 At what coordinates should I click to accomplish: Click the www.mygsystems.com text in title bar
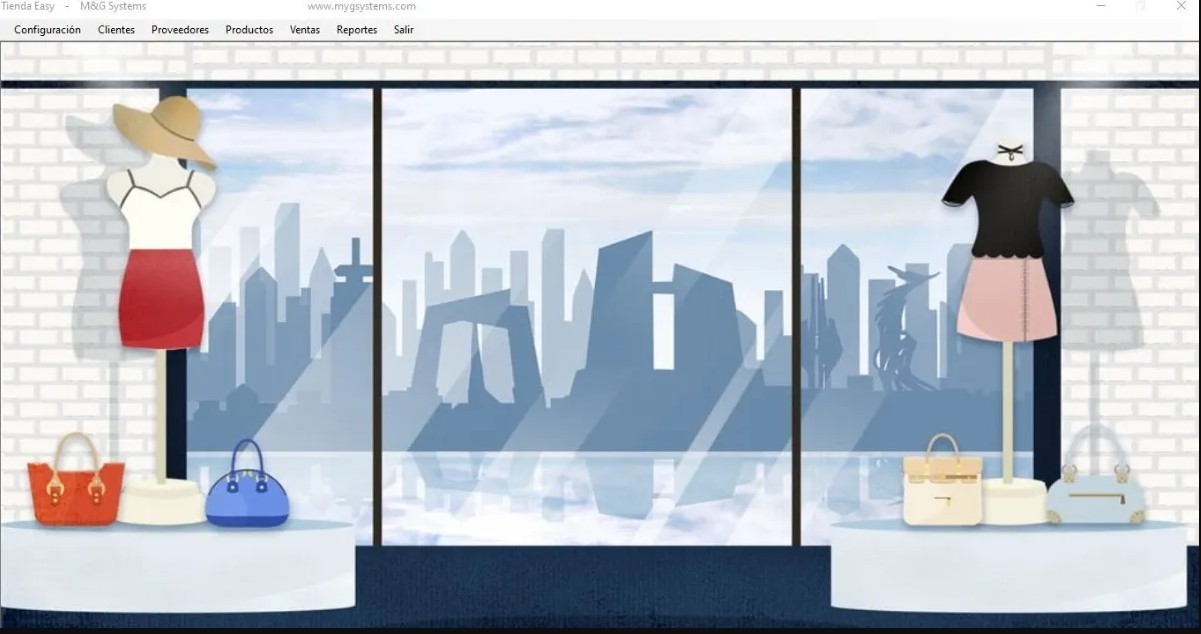click(361, 6)
